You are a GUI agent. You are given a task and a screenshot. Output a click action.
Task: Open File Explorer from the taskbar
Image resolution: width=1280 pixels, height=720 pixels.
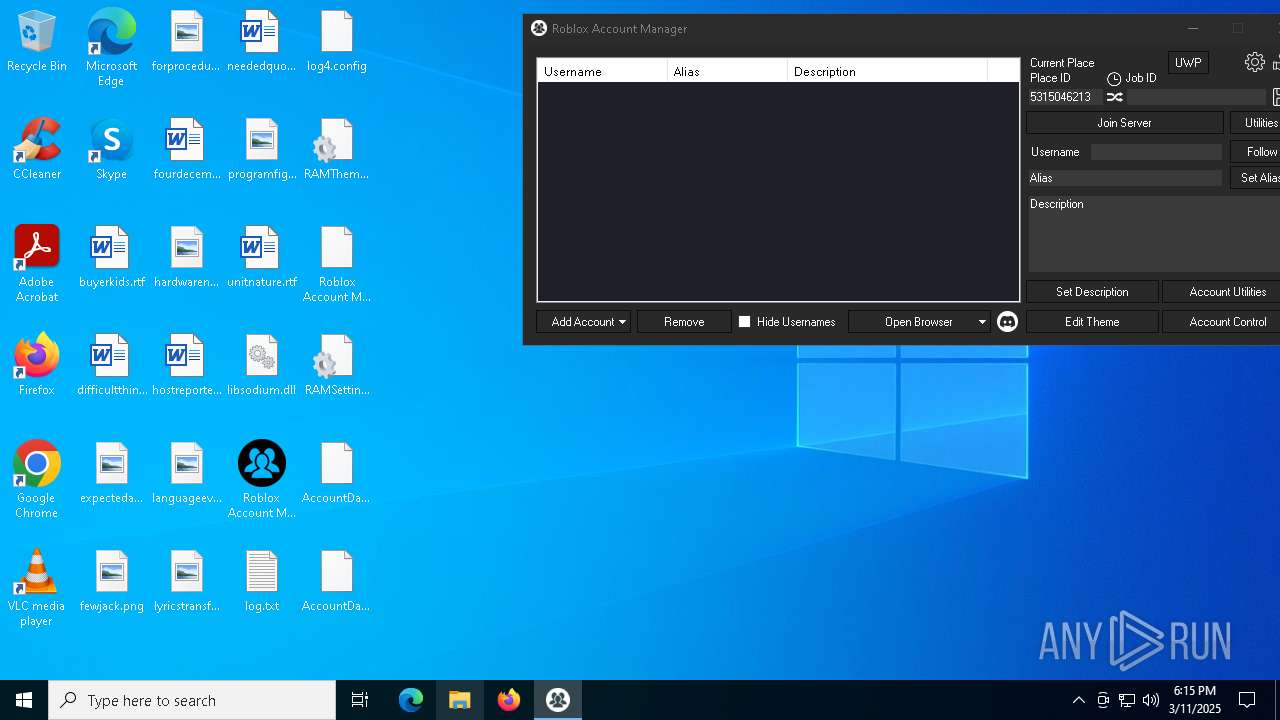pos(460,700)
